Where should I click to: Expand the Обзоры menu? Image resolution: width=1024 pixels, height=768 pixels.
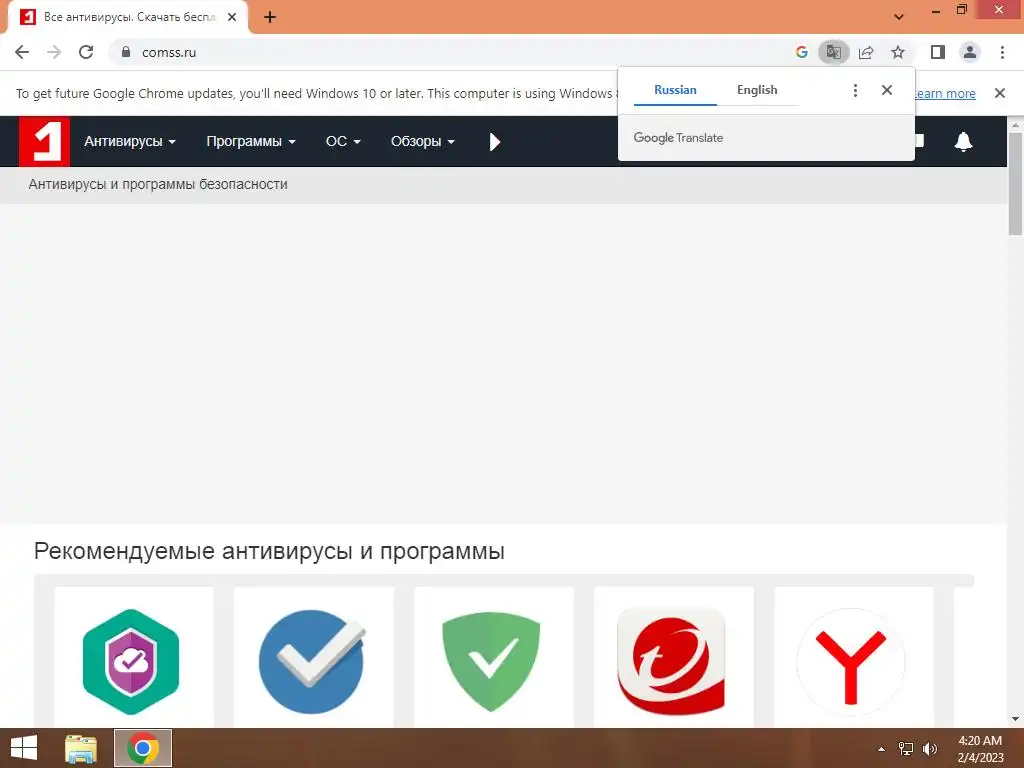coord(423,141)
